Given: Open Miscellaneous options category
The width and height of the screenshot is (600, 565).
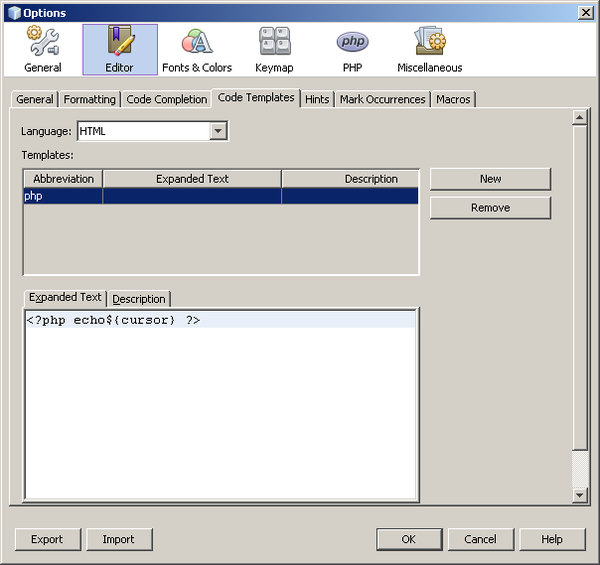Looking at the screenshot, I should [430, 49].
